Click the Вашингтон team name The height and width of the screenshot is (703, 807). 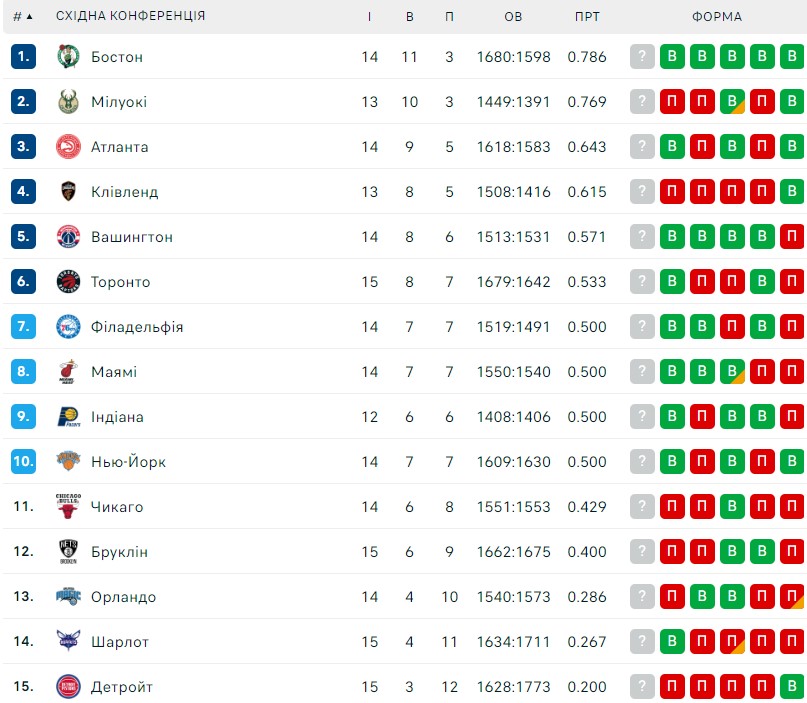[x=132, y=237]
